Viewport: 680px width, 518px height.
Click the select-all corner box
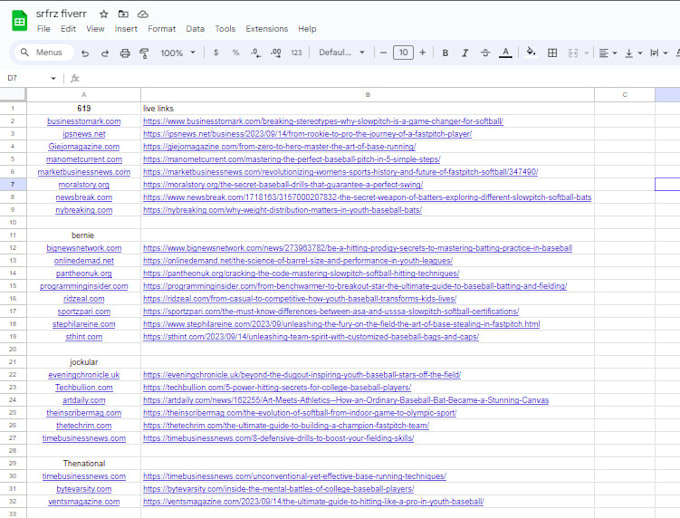(13, 95)
